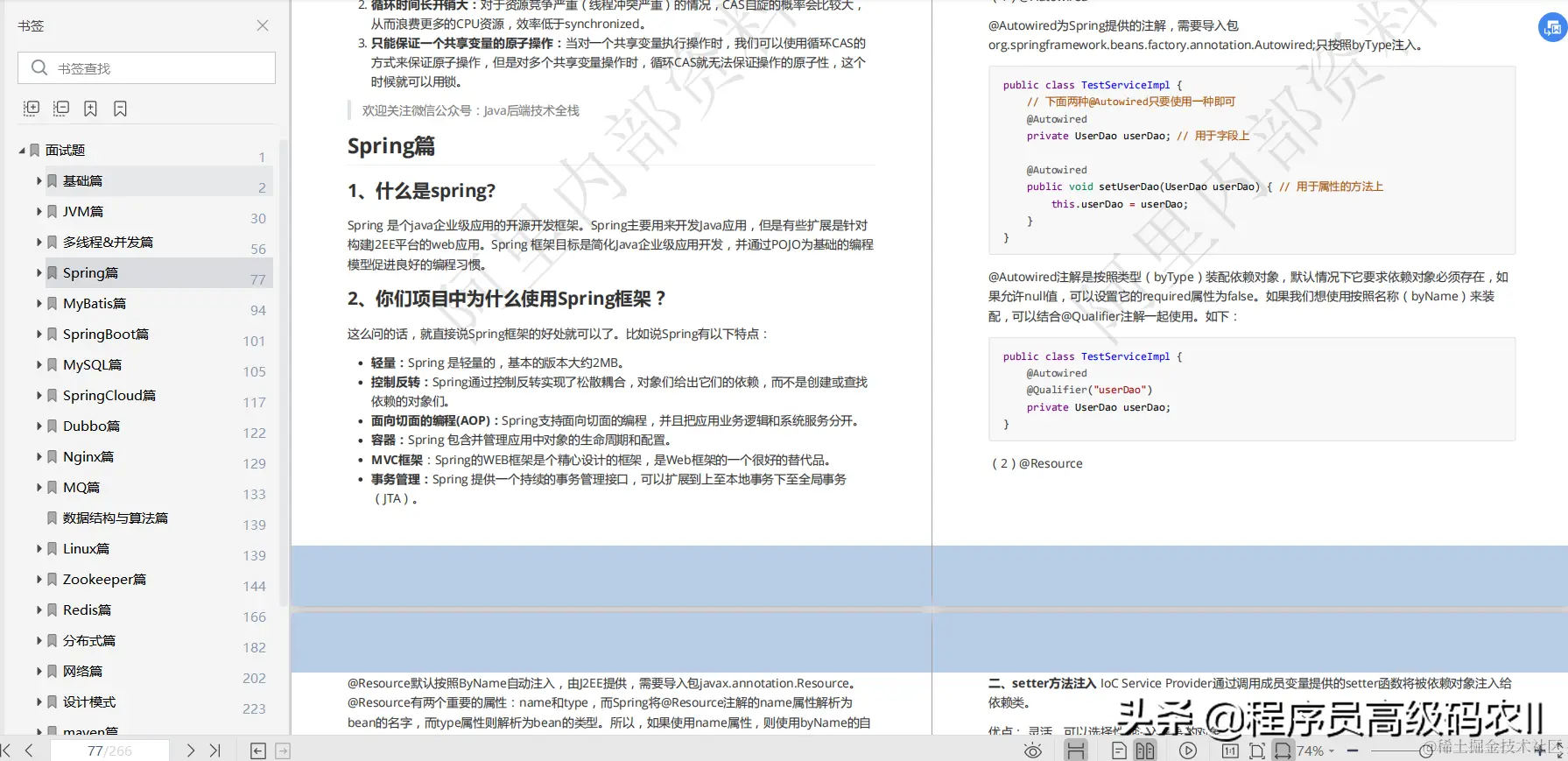
Task: Select the 面试题 bookmark
Action: click(65, 151)
